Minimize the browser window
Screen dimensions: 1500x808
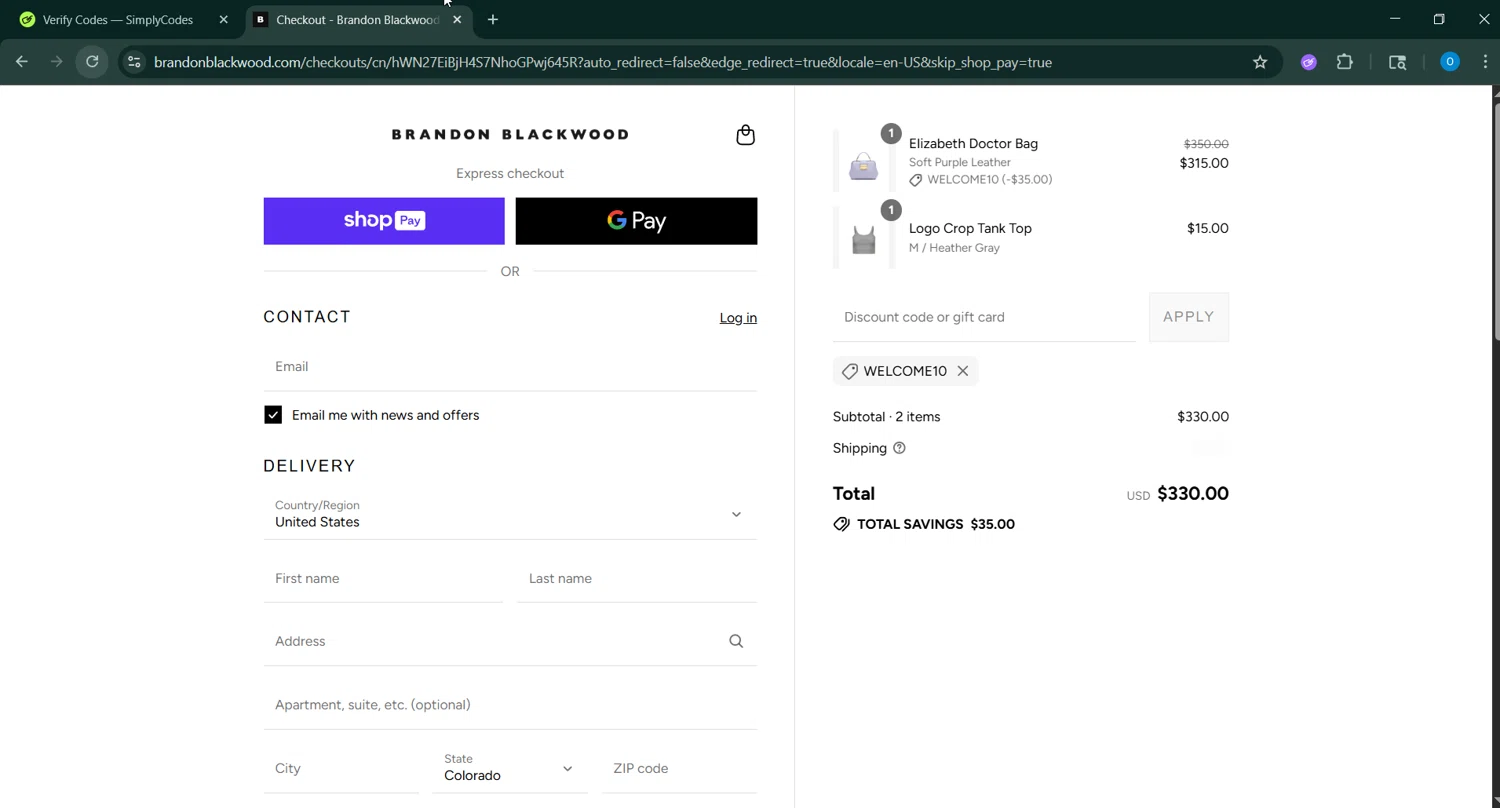click(x=1395, y=19)
